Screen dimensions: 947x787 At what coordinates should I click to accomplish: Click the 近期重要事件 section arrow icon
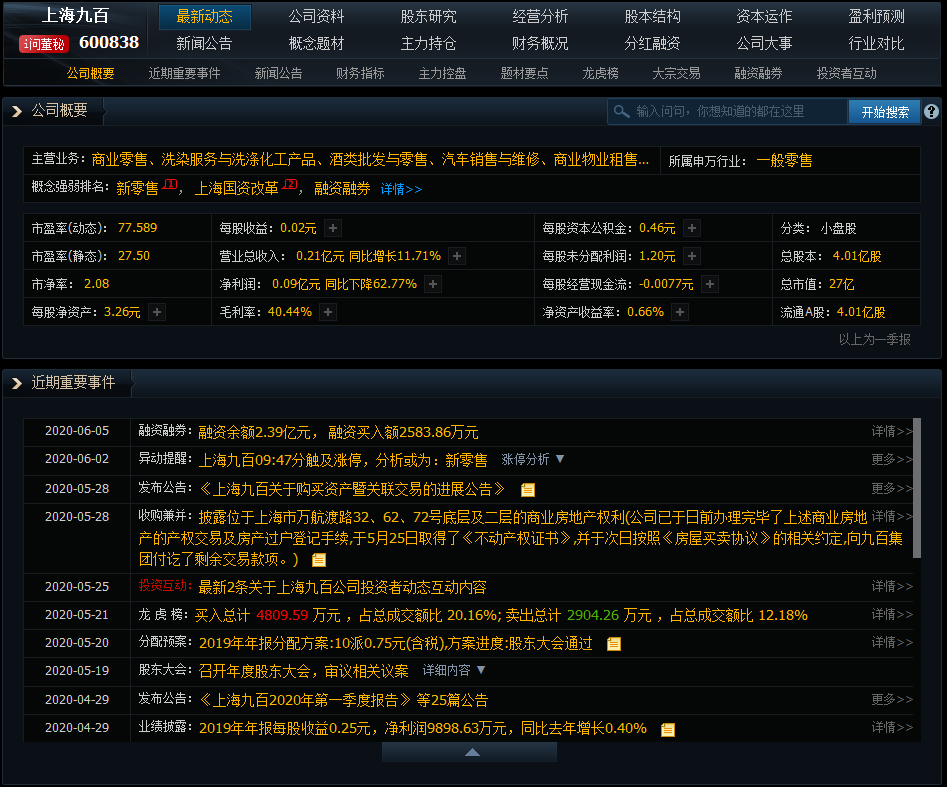[17, 384]
